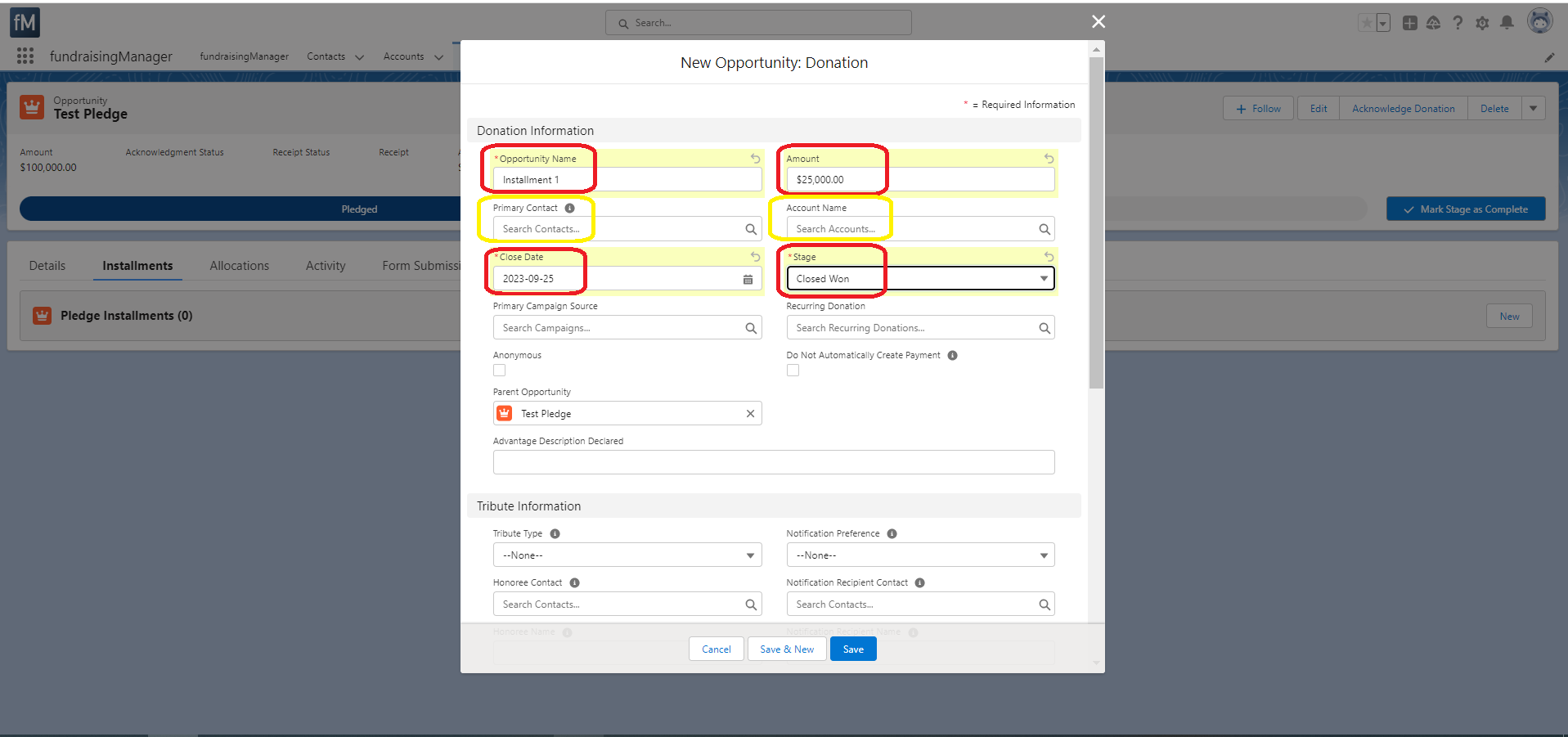Clear the Test Pledge parent opportunity
This screenshot has width=1568, height=737.
click(x=750, y=414)
